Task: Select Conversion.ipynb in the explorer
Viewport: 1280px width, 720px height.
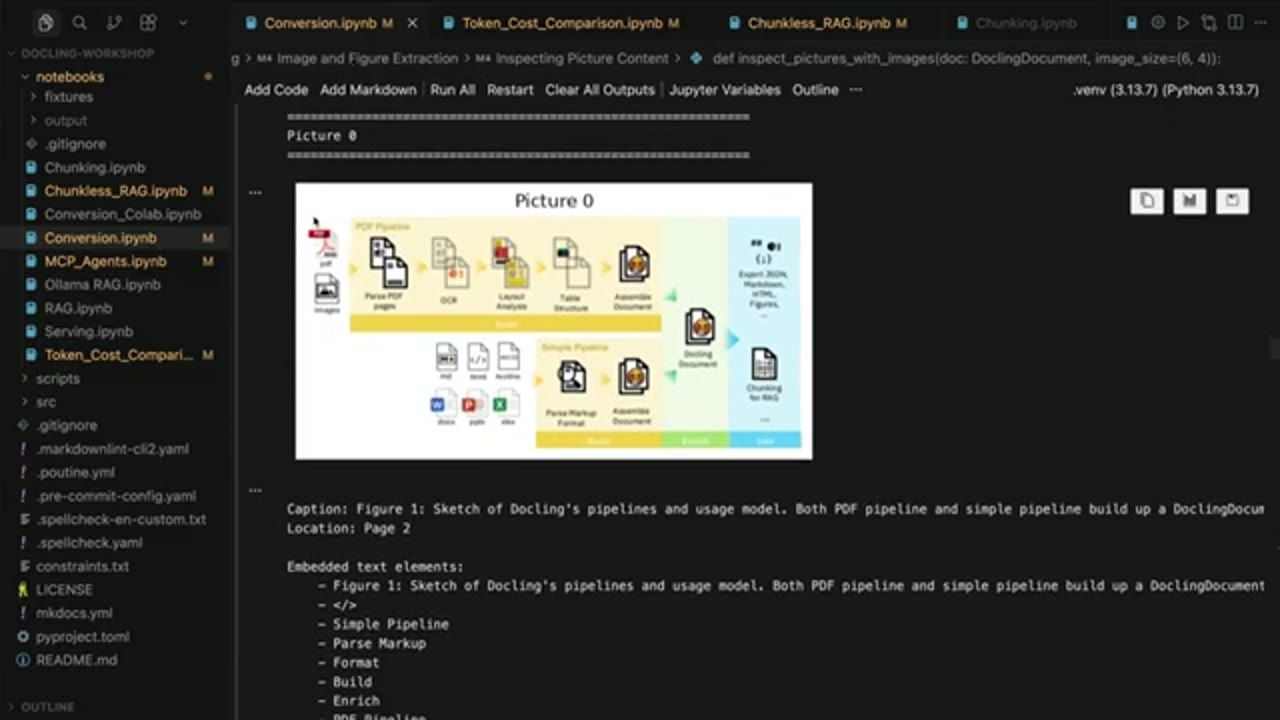Action: click(x=100, y=238)
